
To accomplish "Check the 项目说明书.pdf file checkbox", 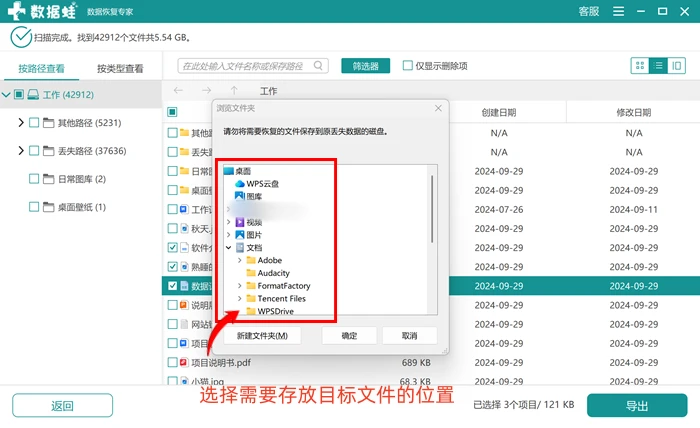I will tap(172, 362).
